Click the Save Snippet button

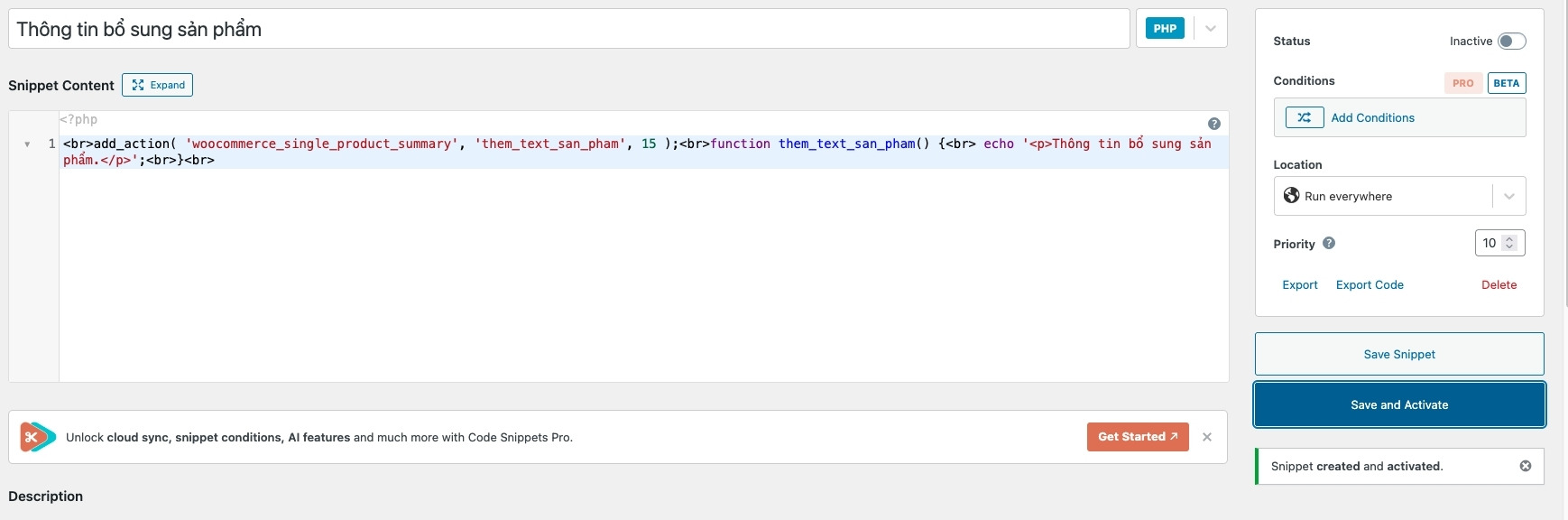1399,354
